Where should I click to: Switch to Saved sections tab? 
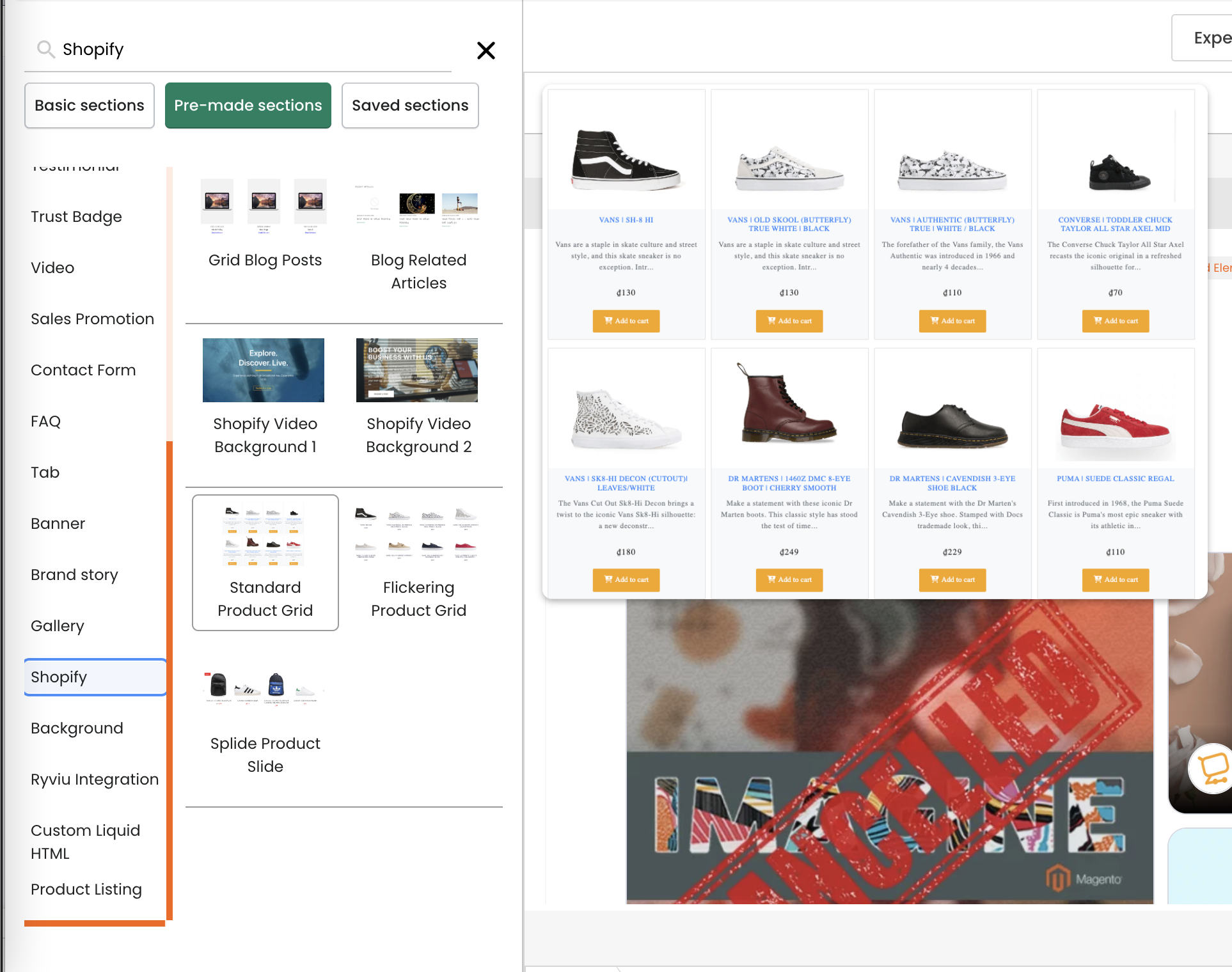410,106
